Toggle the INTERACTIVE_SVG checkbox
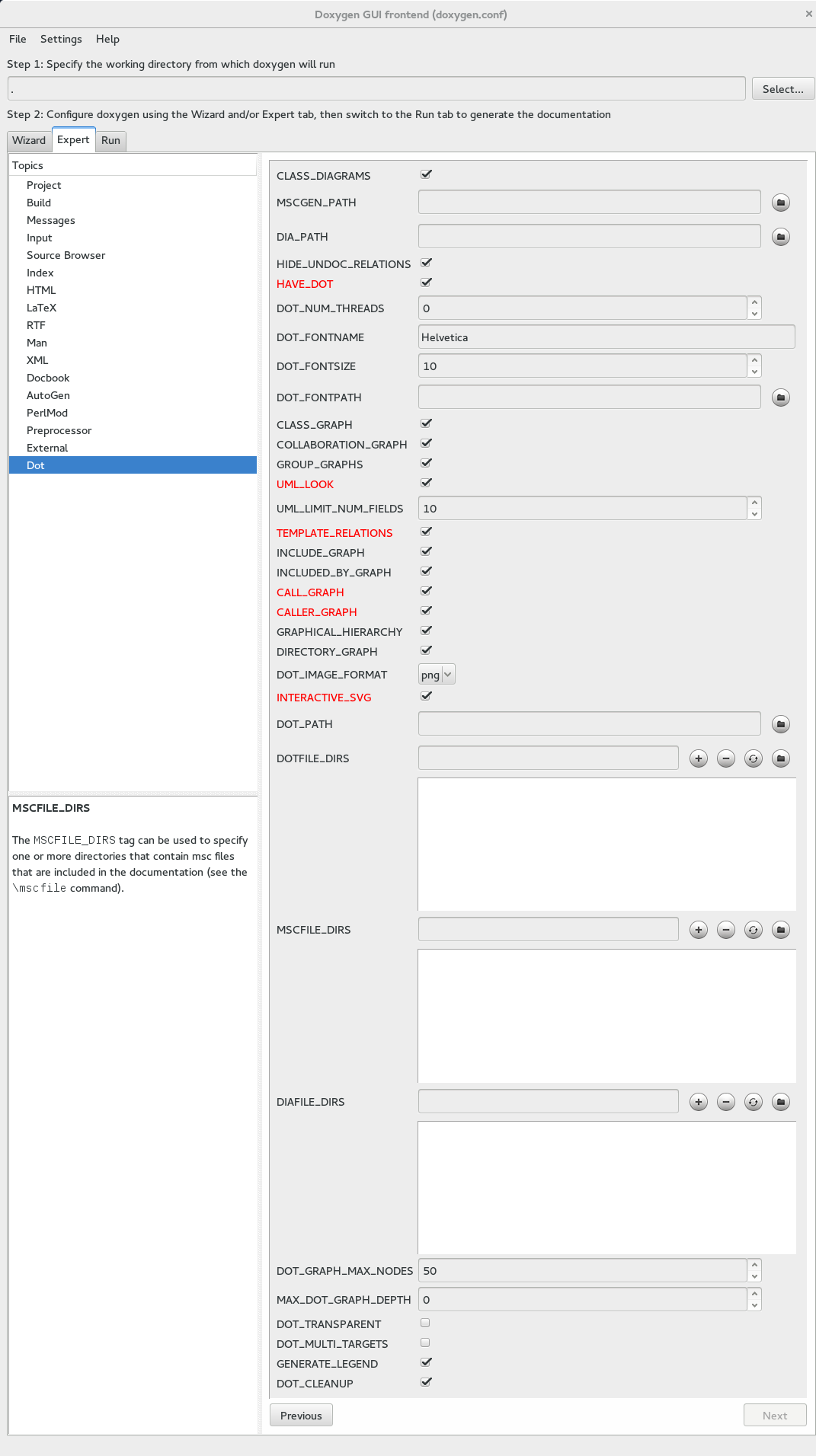The image size is (816, 1456). (x=426, y=696)
